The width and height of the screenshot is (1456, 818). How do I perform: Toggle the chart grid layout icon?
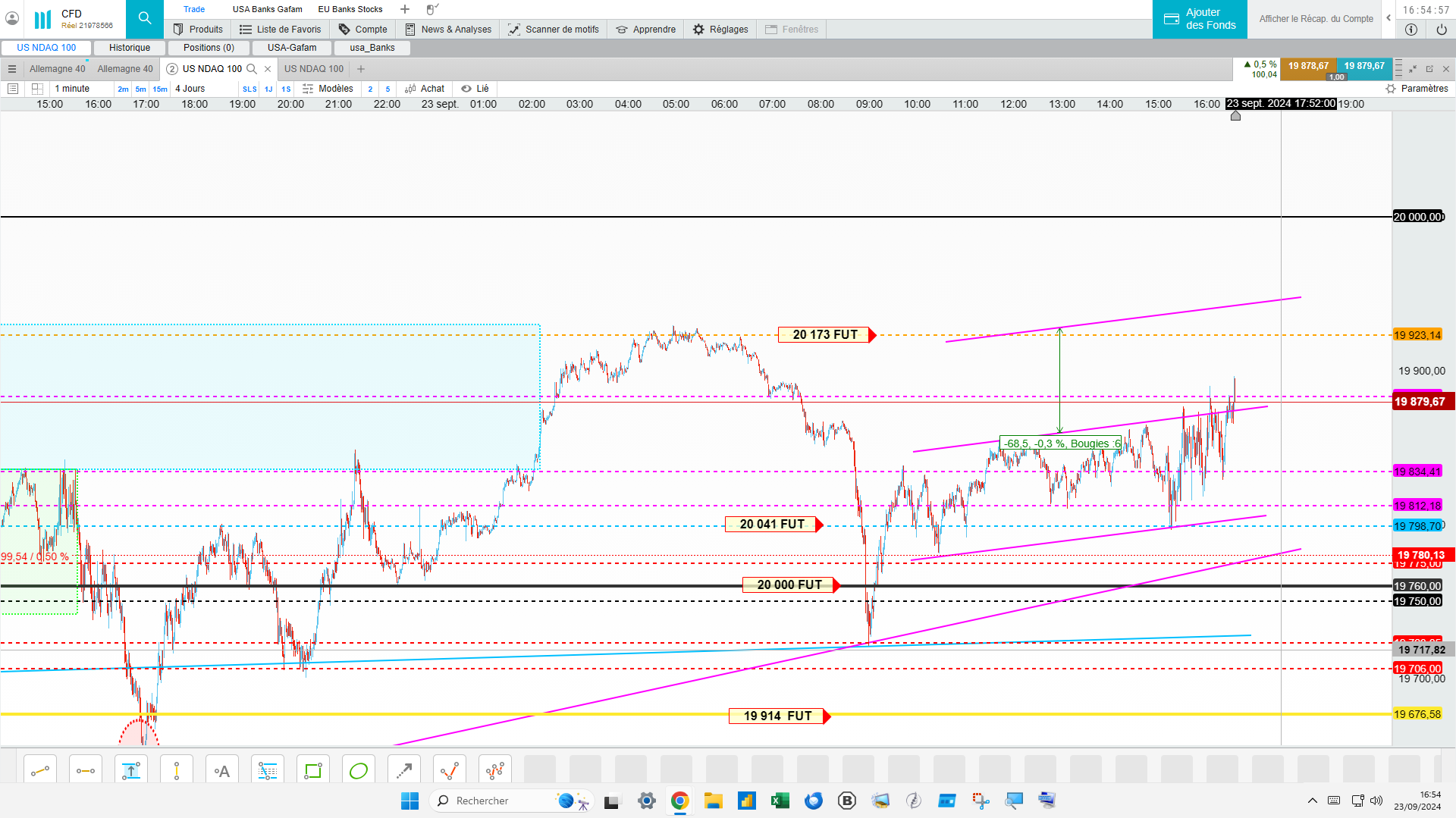point(37,89)
